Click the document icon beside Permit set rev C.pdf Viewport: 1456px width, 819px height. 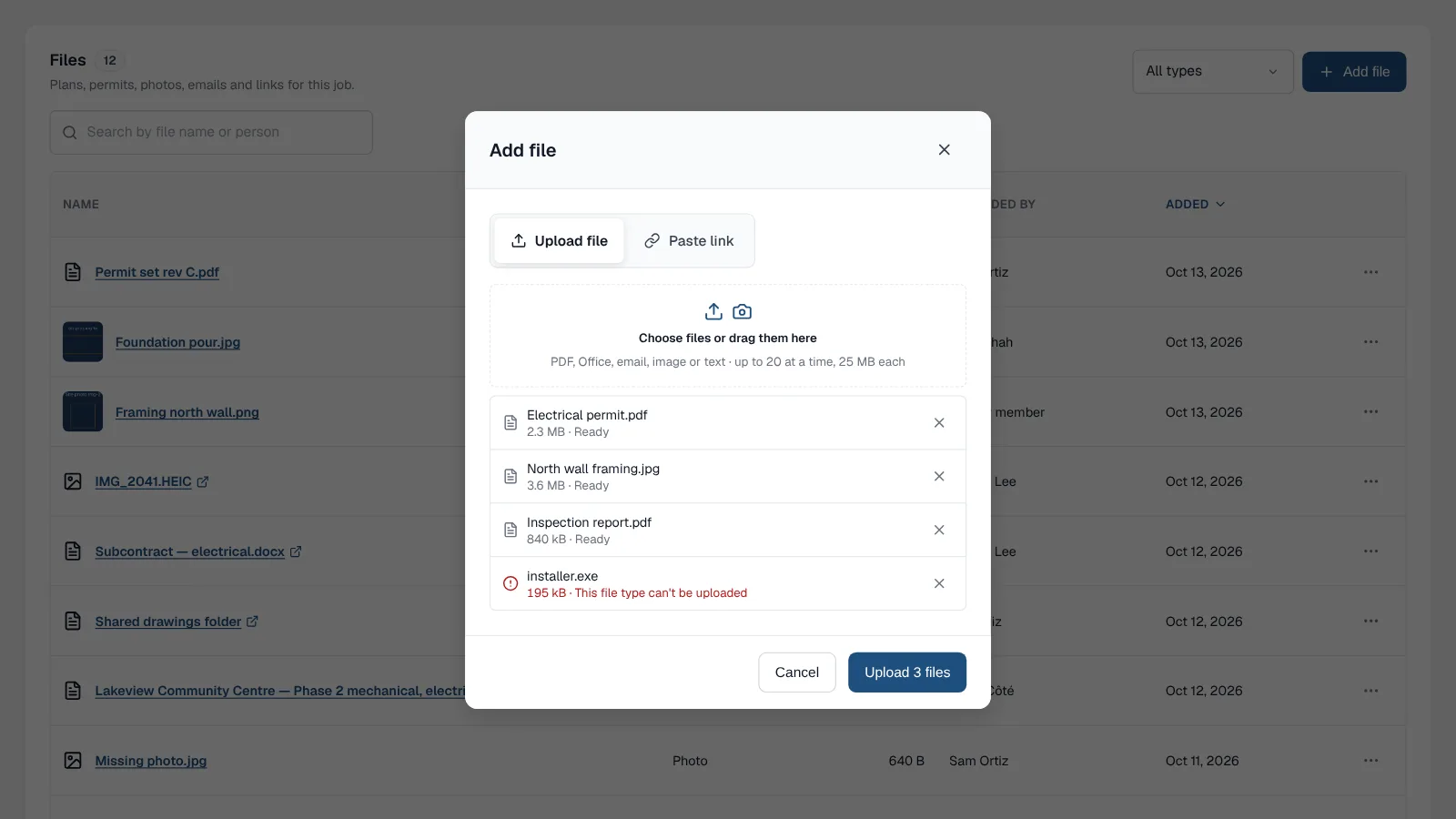(73, 272)
